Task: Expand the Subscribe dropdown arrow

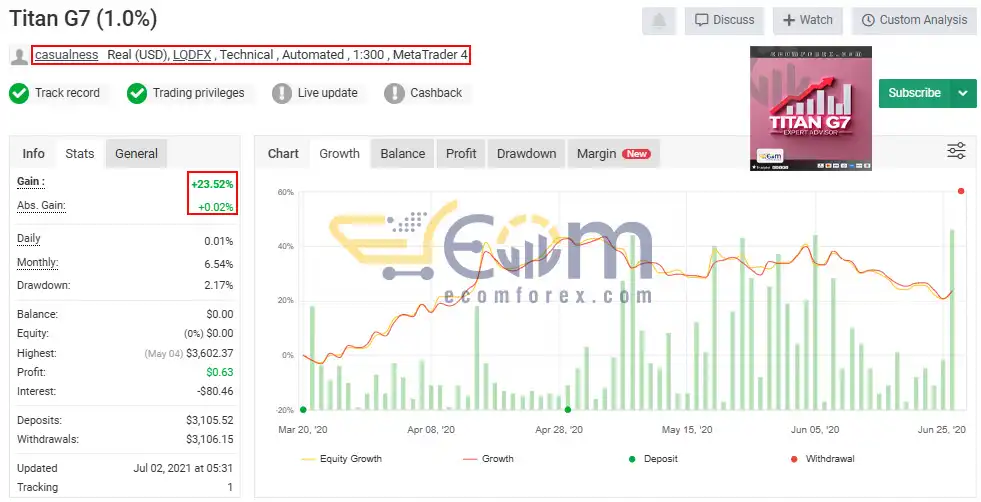Action: tap(963, 93)
